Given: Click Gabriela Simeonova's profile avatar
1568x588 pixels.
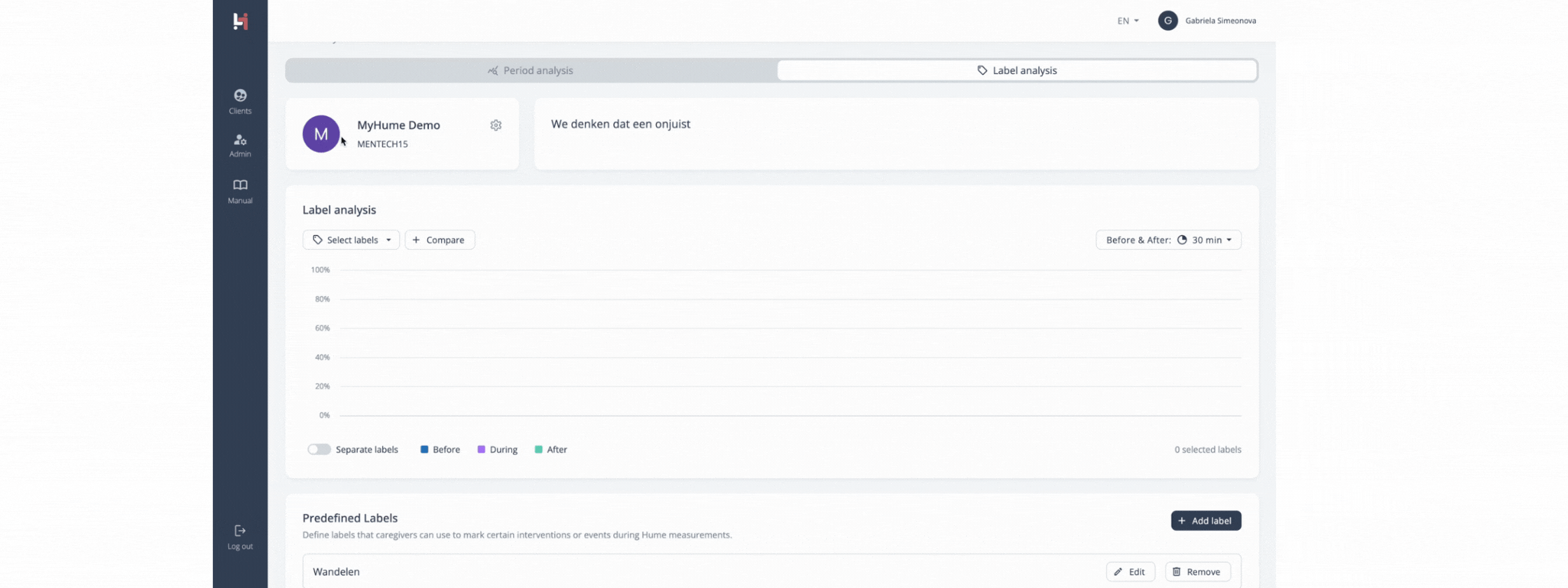Looking at the screenshot, I should click(x=1168, y=21).
